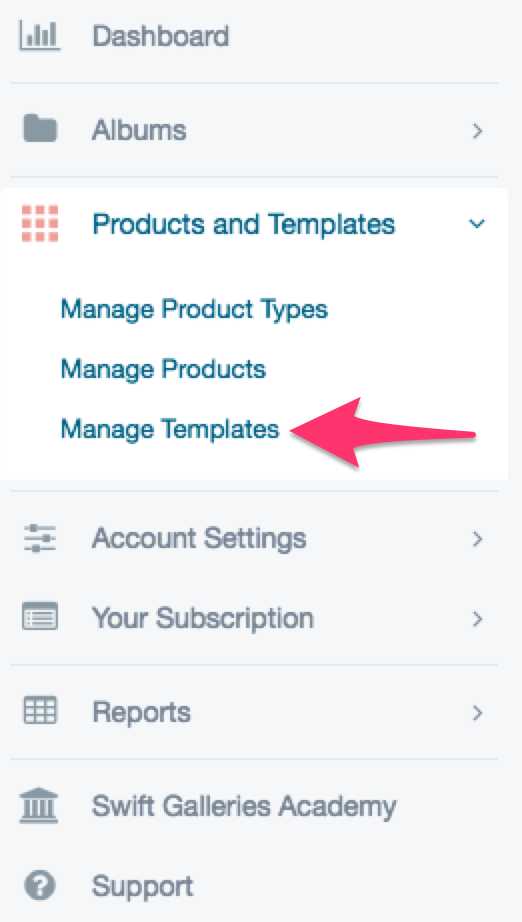Expand the Your Subscription chevron
The width and height of the screenshot is (522, 922).
click(477, 619)
